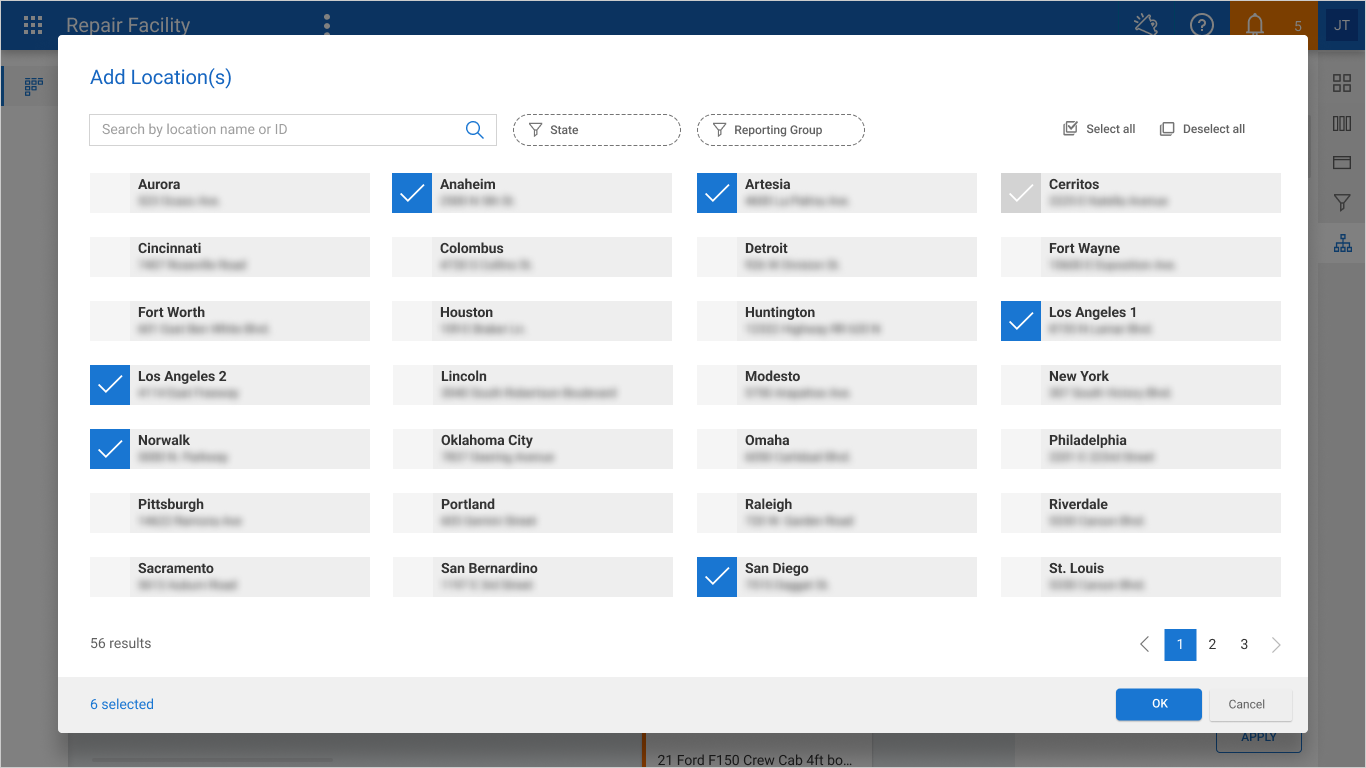Screen dimensions: 1366x768
Task: Go to page 3 of results
Action: pos(1244,644)
